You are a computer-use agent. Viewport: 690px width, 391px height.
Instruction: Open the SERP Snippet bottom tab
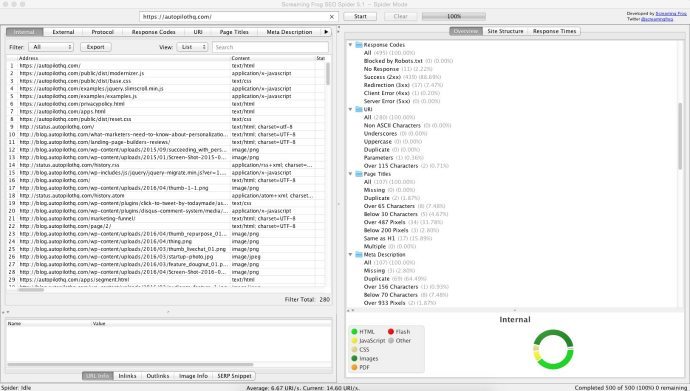(234, 376)
